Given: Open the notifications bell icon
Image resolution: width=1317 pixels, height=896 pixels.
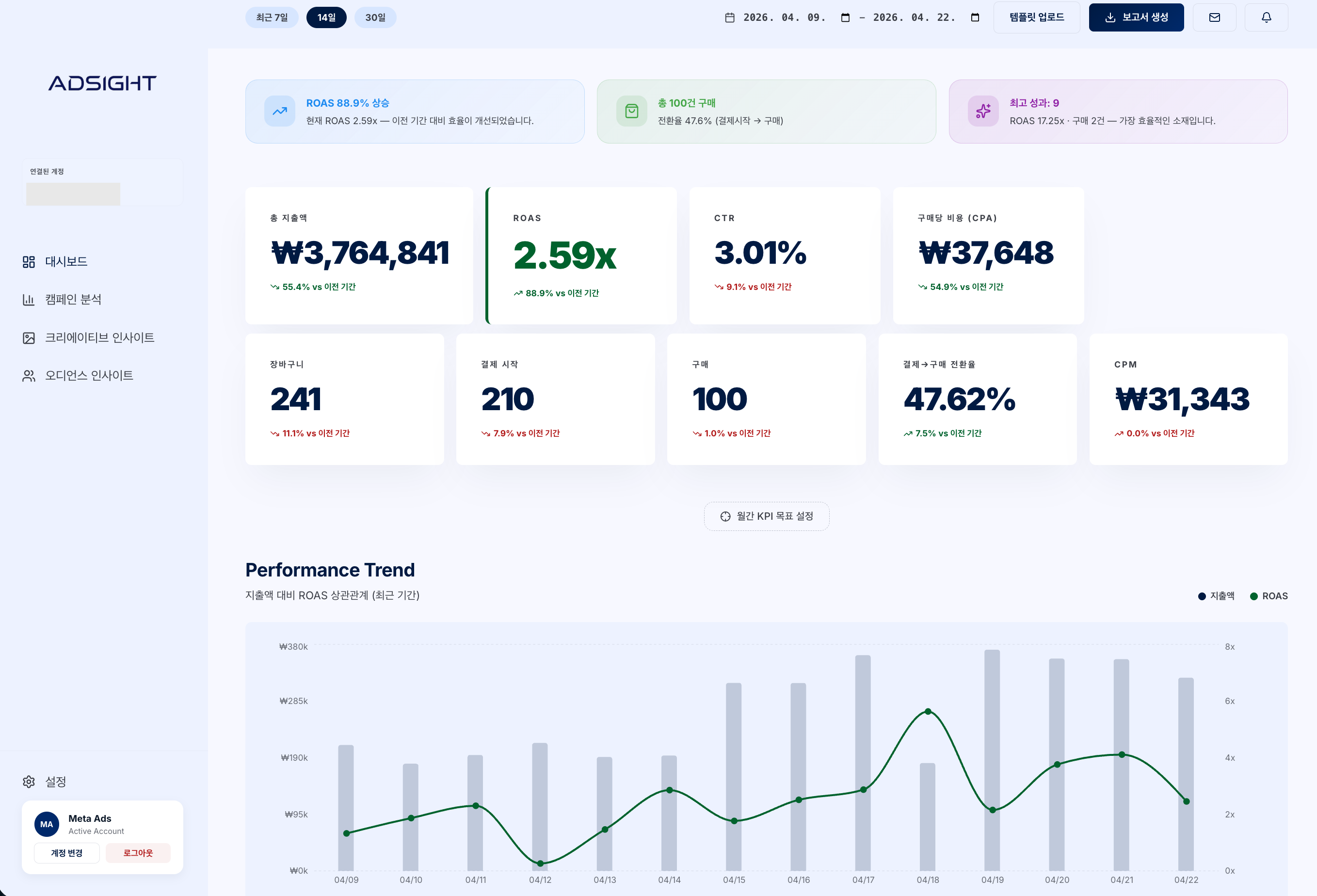Looking at the screenshot, I should pos(1266,17).
